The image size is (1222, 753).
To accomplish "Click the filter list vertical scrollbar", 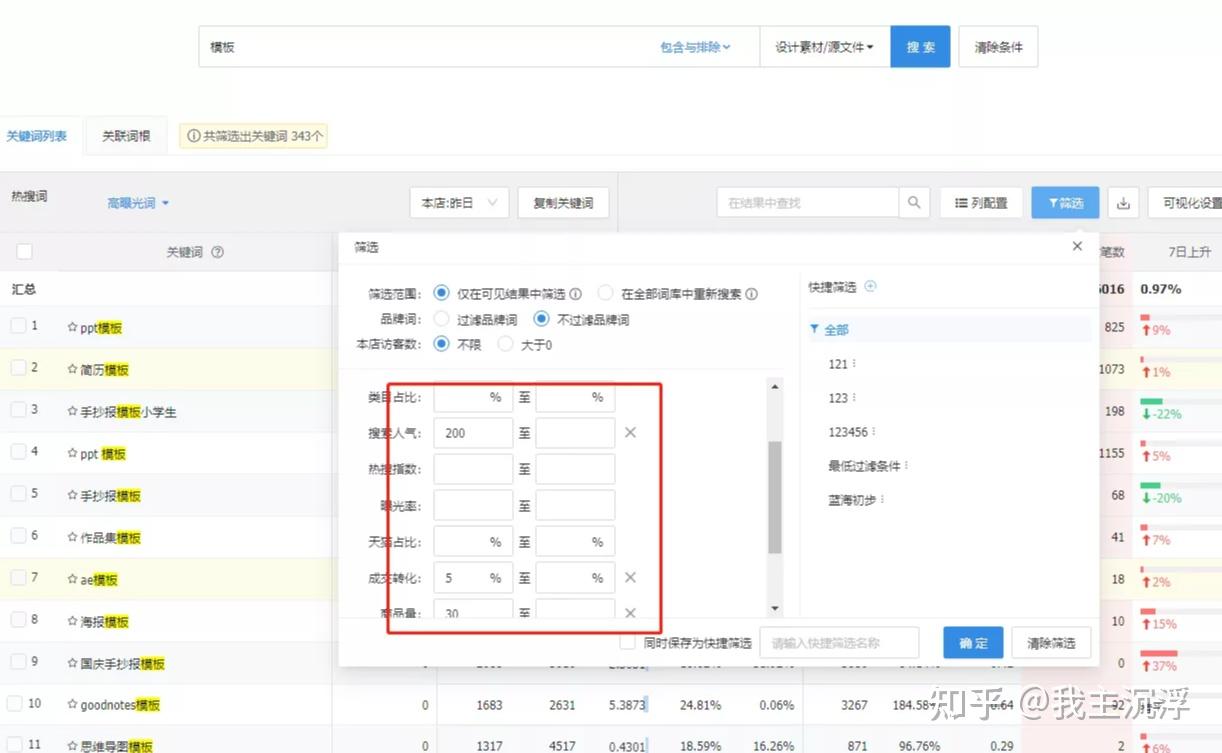I will pos(774,497).
